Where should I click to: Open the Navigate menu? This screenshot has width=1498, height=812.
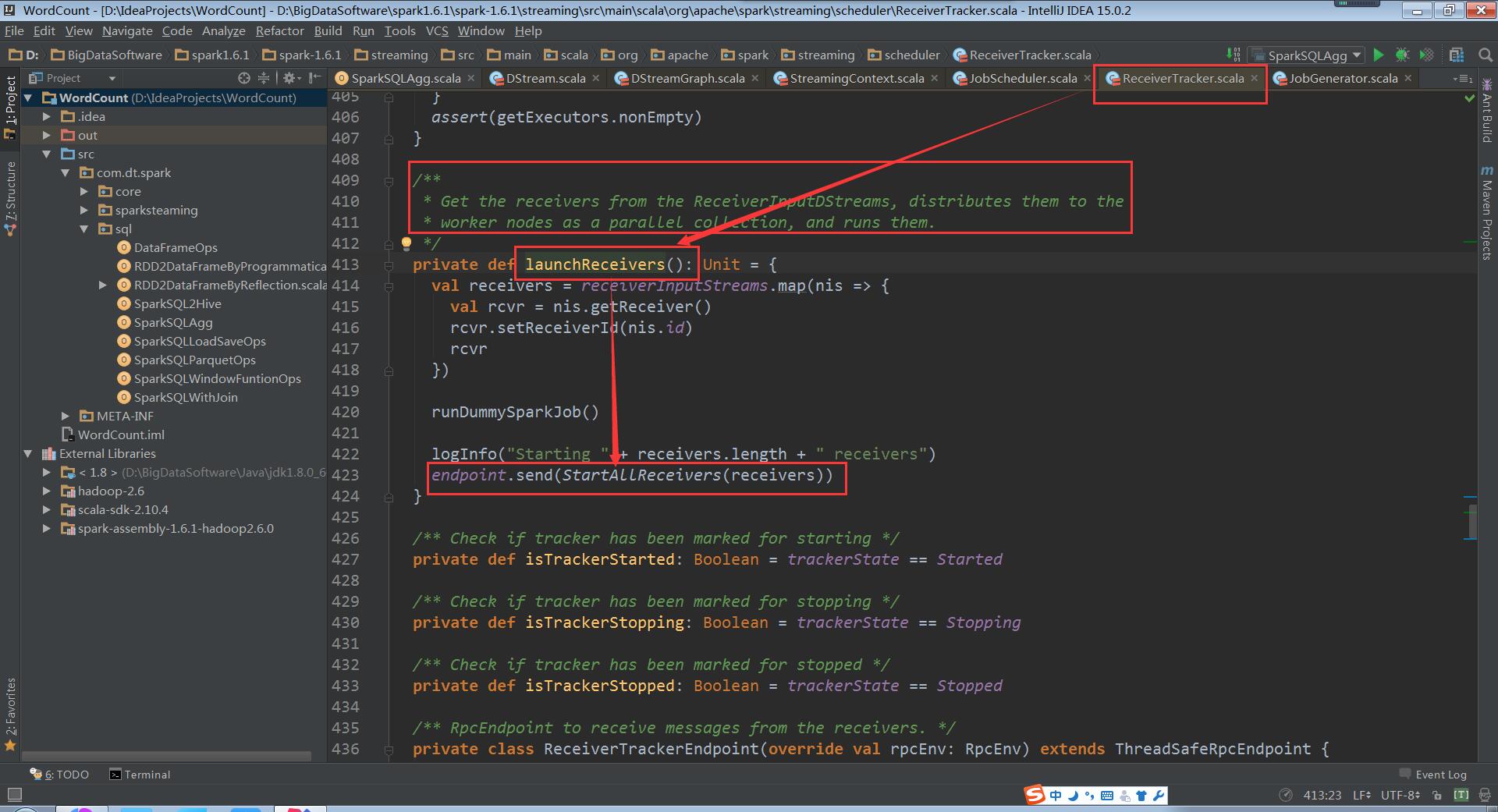coord(127,30)
